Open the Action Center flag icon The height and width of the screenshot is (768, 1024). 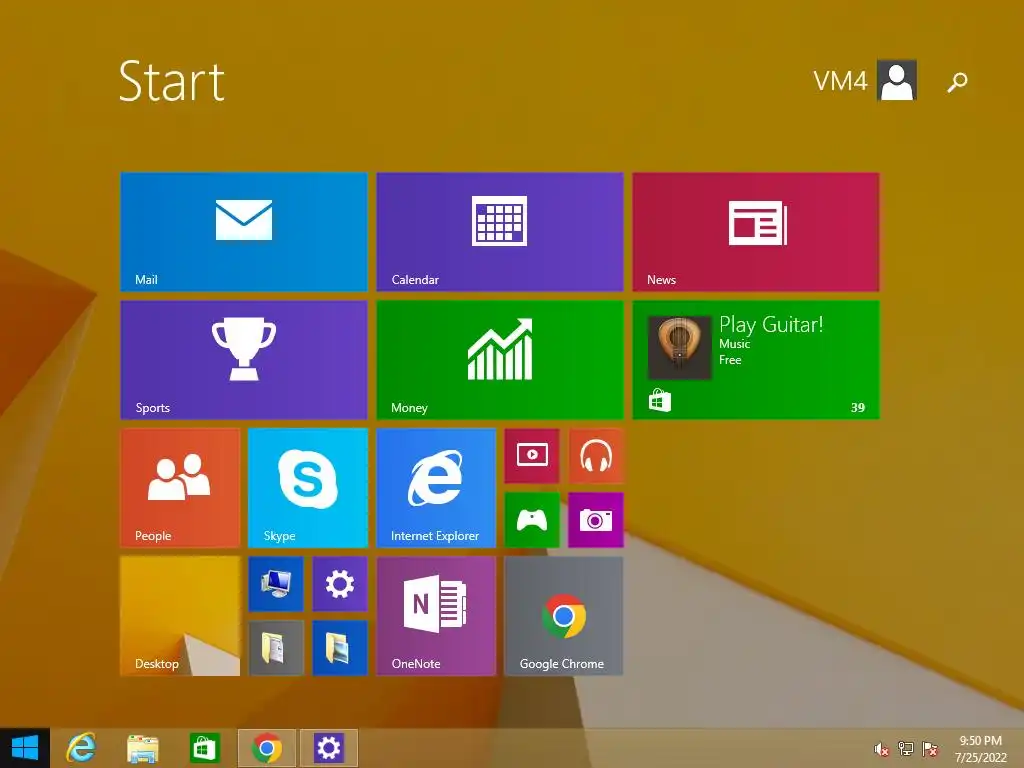click(x=930, y=749)
